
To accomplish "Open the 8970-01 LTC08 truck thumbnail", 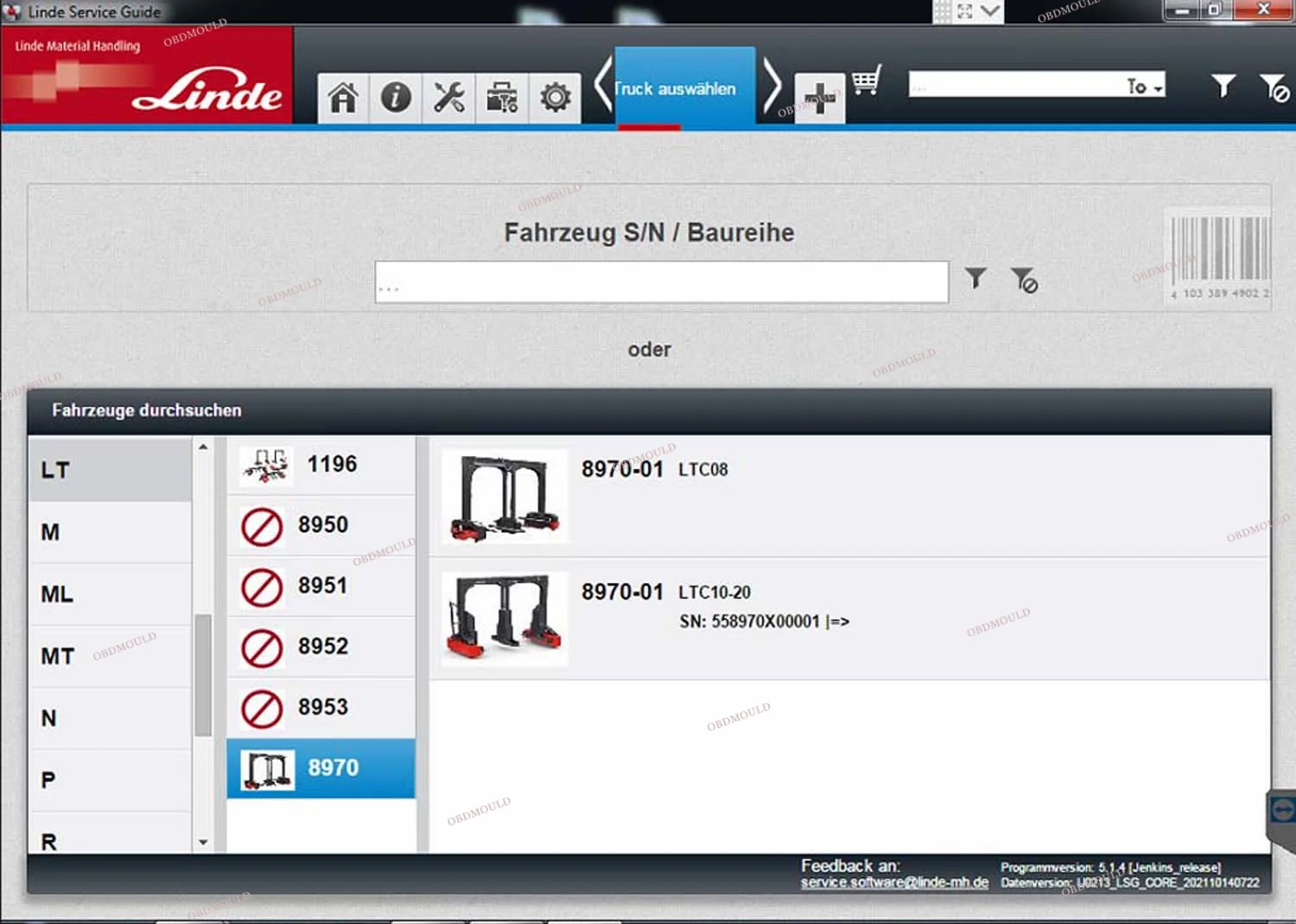I will (x=505, y=497).
